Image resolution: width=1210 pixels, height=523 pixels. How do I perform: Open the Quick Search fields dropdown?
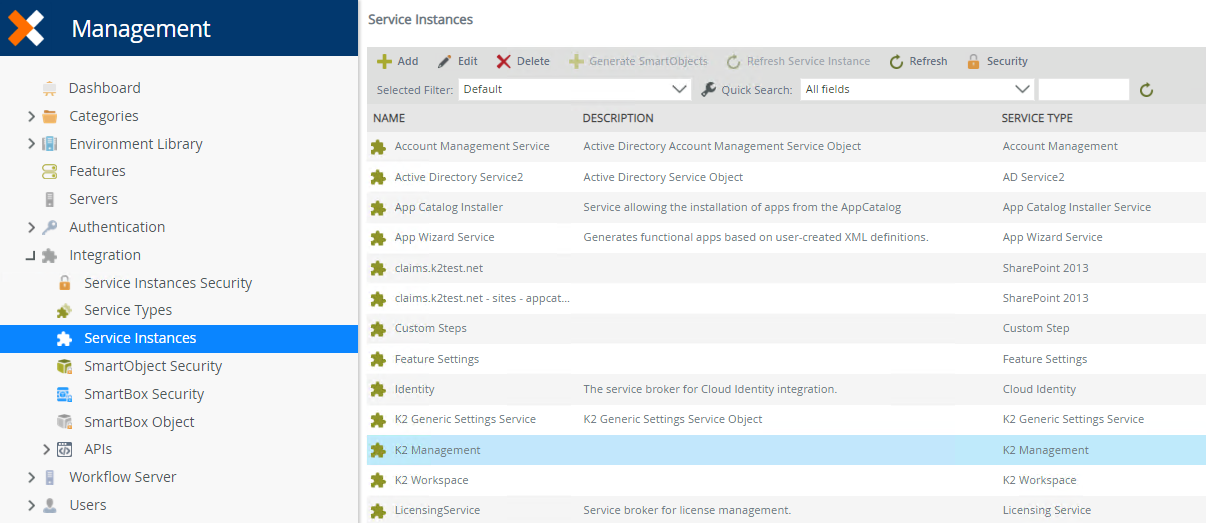pyautogui.click(x=917, y=90)
